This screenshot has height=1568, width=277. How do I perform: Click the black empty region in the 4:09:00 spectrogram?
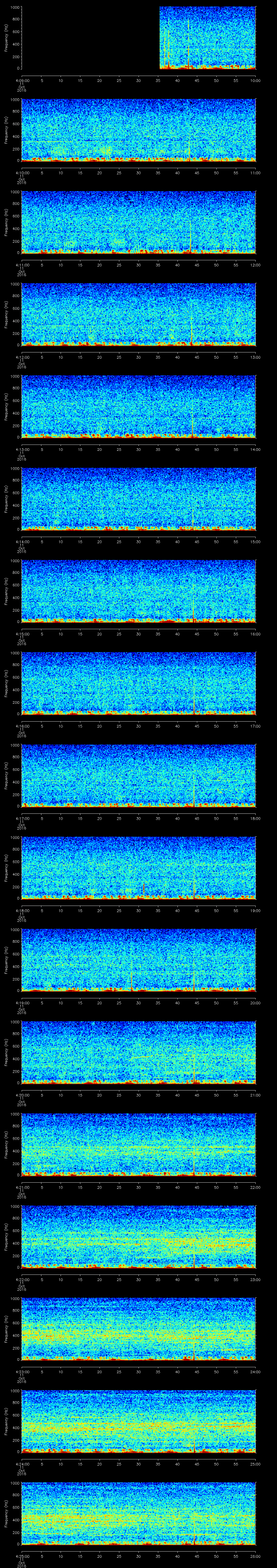pyautogui.click(x=90, y=38)
